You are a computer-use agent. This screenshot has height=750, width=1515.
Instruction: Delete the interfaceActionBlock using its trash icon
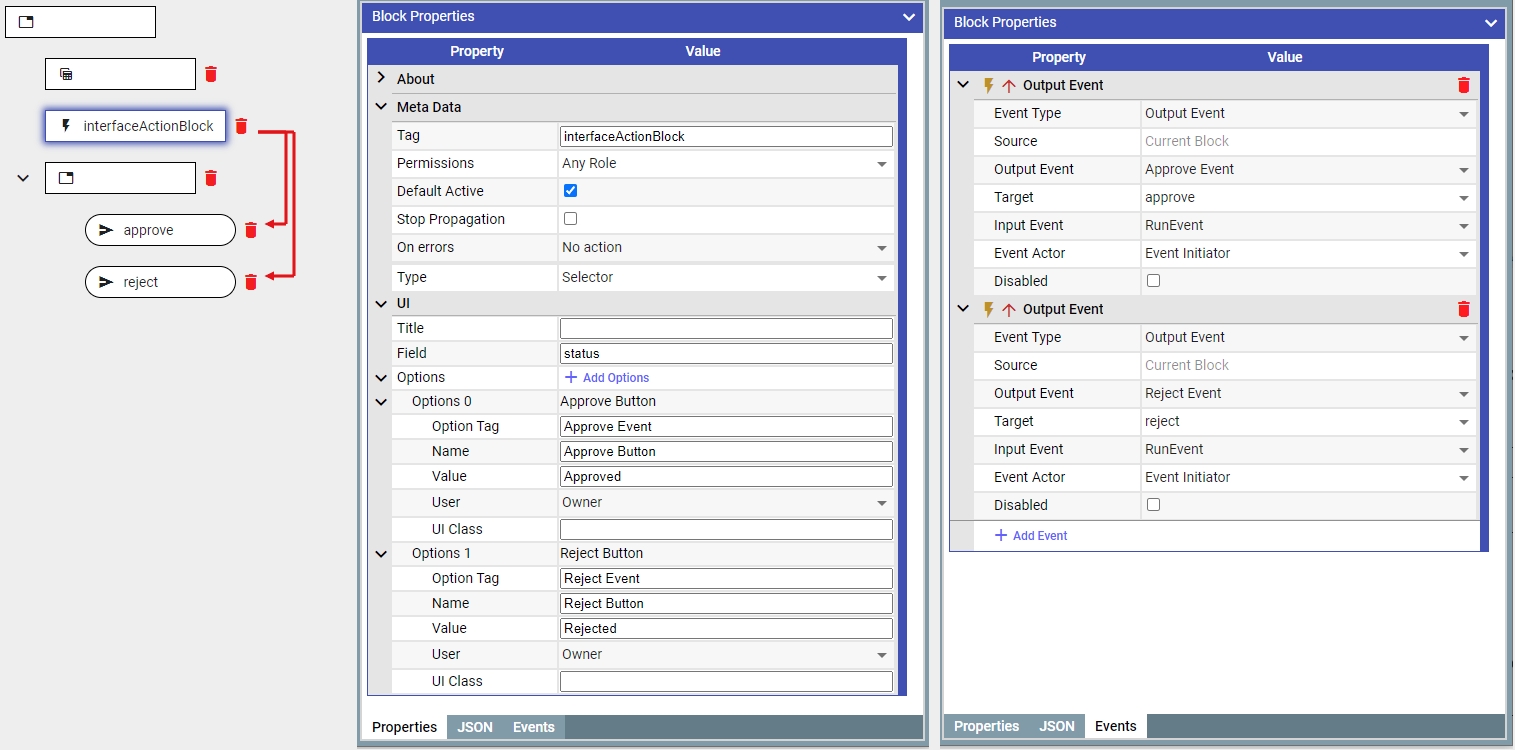[241, 126]
